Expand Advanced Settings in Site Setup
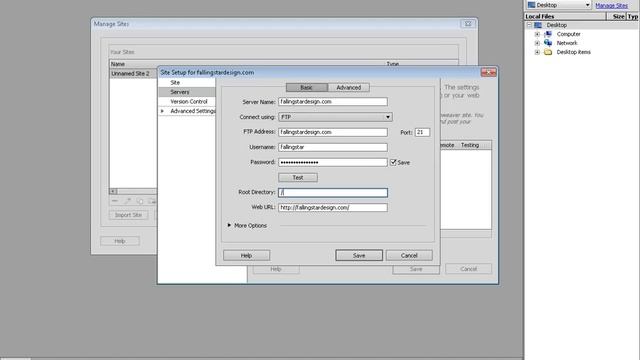 pyautogui.click(x=162, y=111)
